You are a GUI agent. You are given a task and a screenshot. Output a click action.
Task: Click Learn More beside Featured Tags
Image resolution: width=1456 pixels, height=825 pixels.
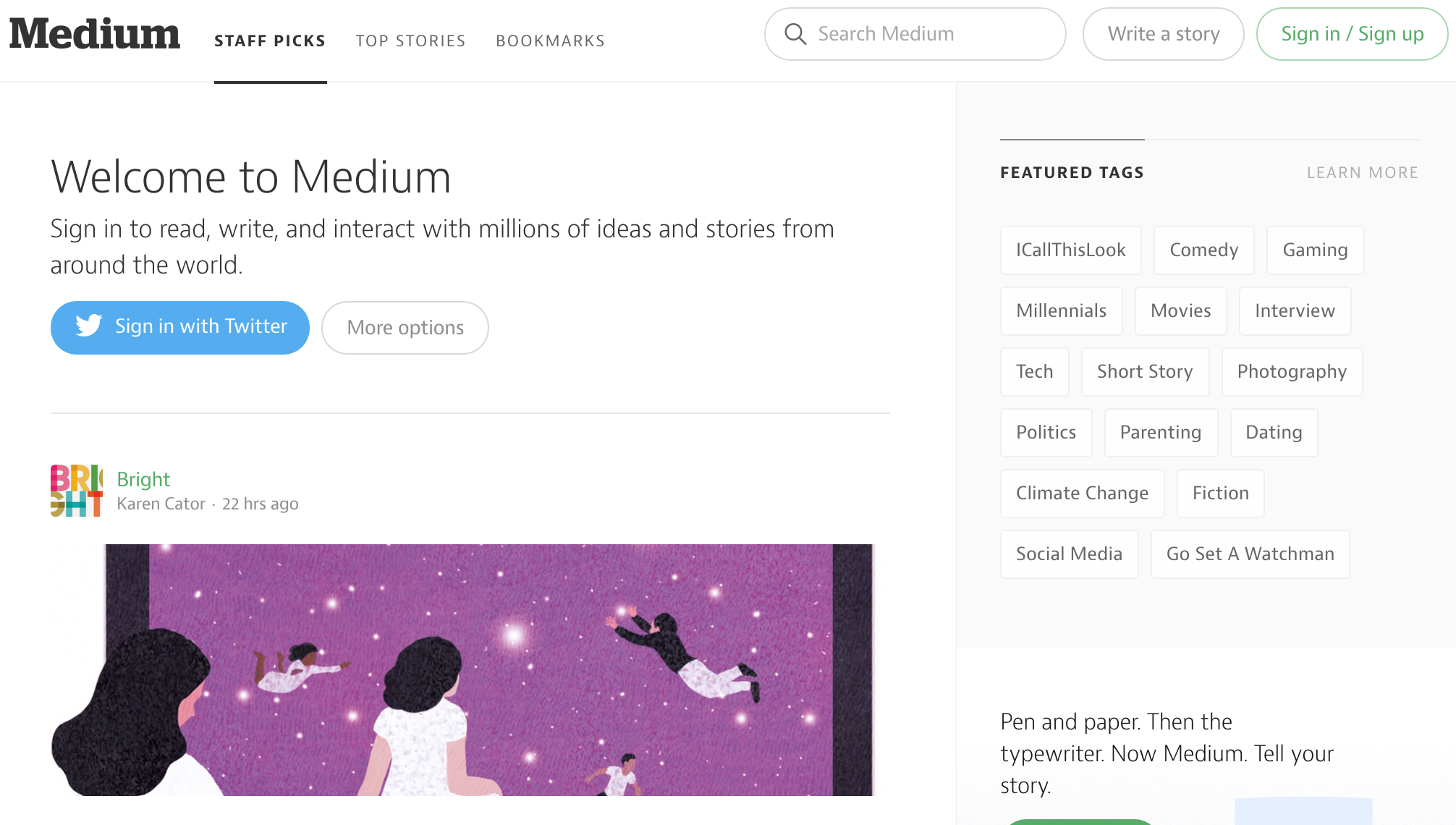1363,172
